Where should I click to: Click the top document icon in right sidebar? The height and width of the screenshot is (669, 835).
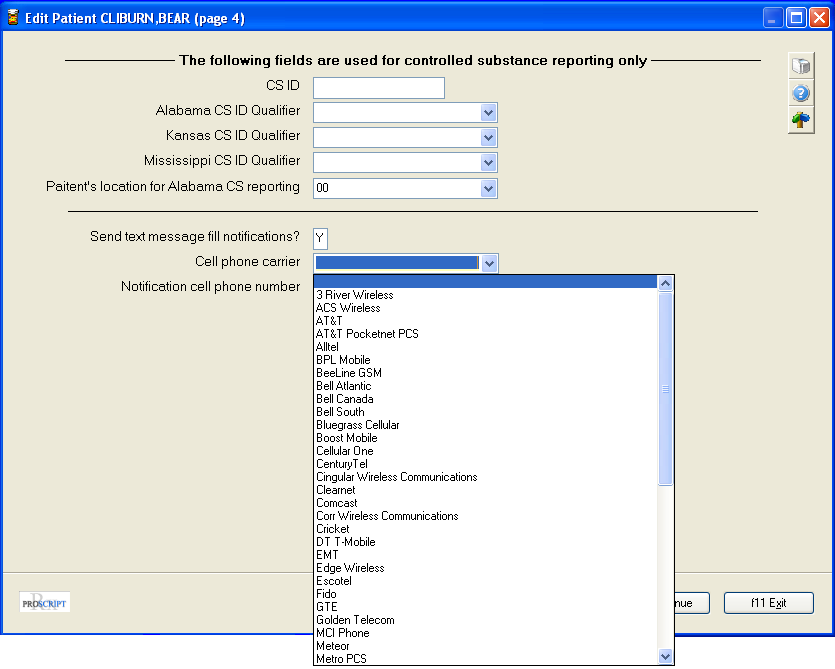click(801, 66)
